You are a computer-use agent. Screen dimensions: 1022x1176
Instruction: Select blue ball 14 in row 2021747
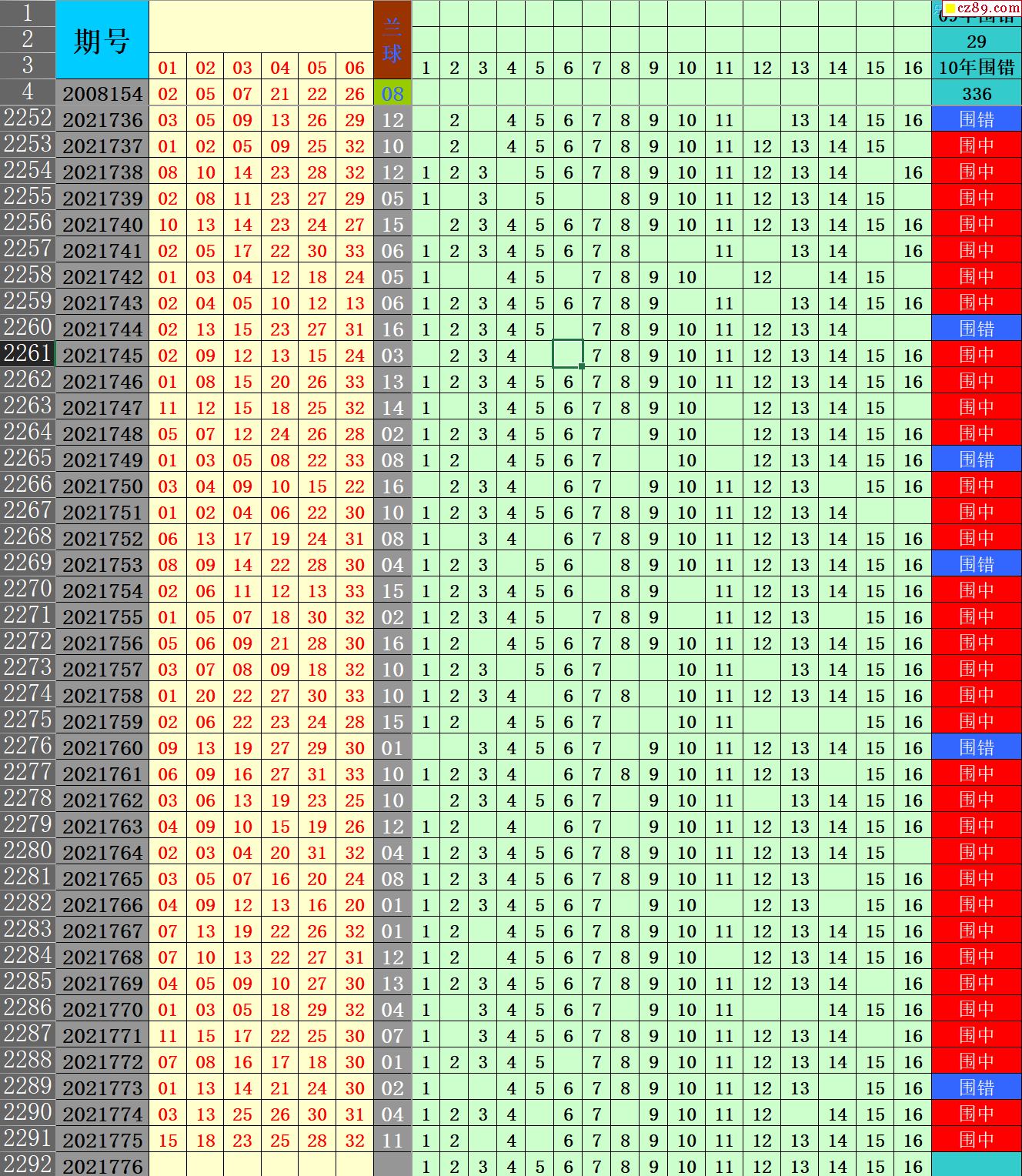coord(392,407)
